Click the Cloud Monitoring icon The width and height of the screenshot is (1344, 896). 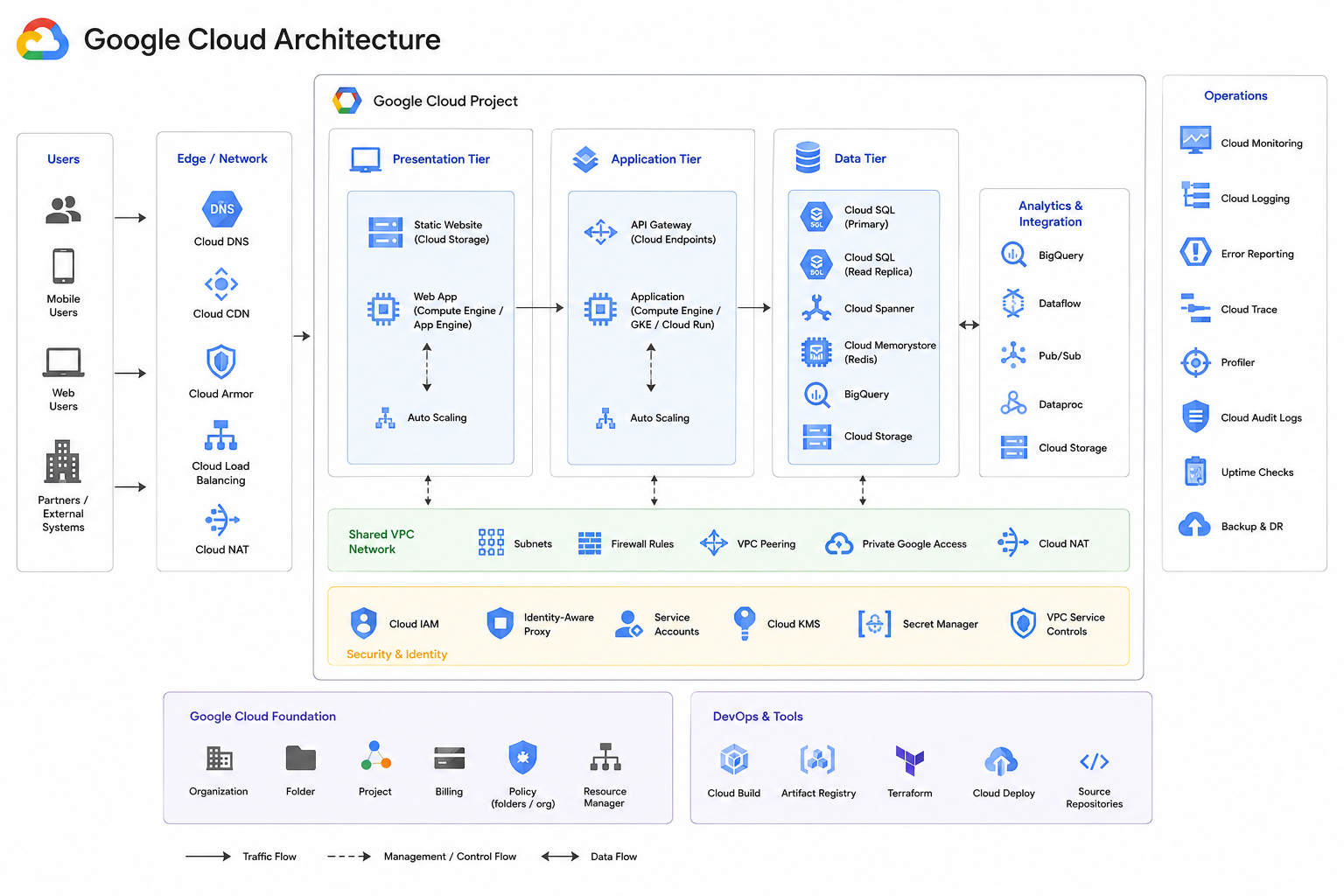[1195, 140]
